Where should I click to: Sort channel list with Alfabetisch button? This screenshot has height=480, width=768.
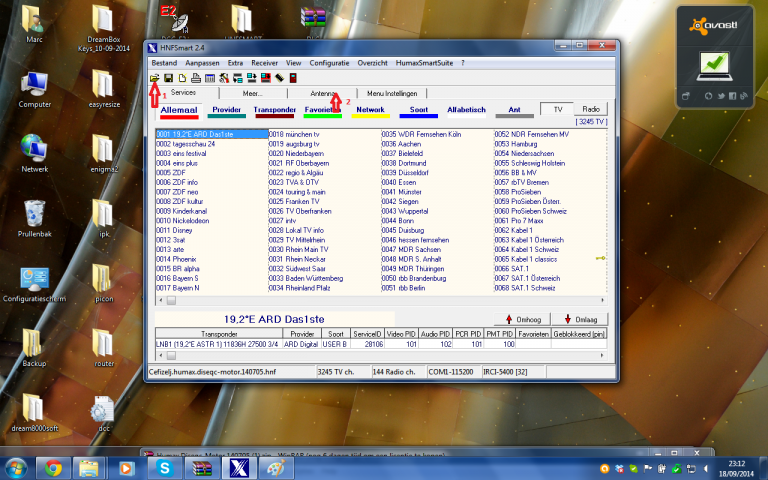465,109
